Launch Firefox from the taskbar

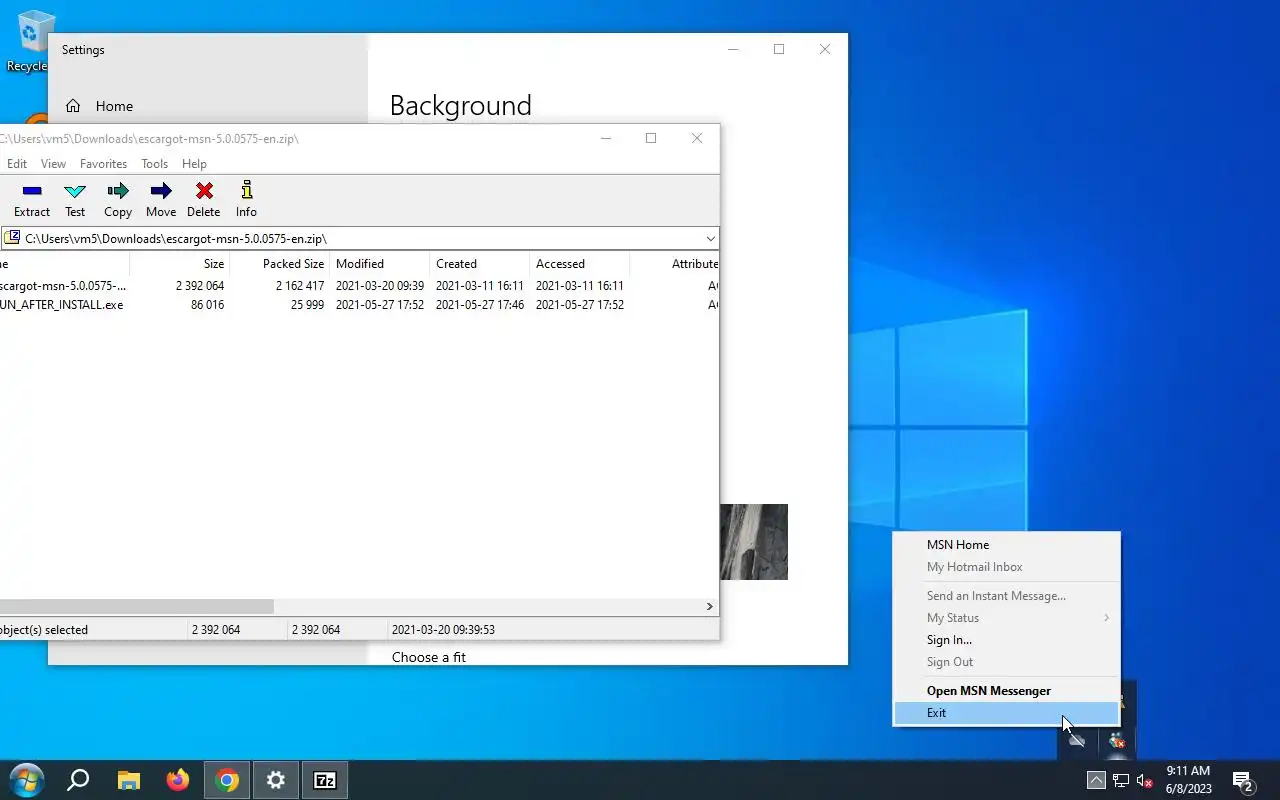[178, 780]
